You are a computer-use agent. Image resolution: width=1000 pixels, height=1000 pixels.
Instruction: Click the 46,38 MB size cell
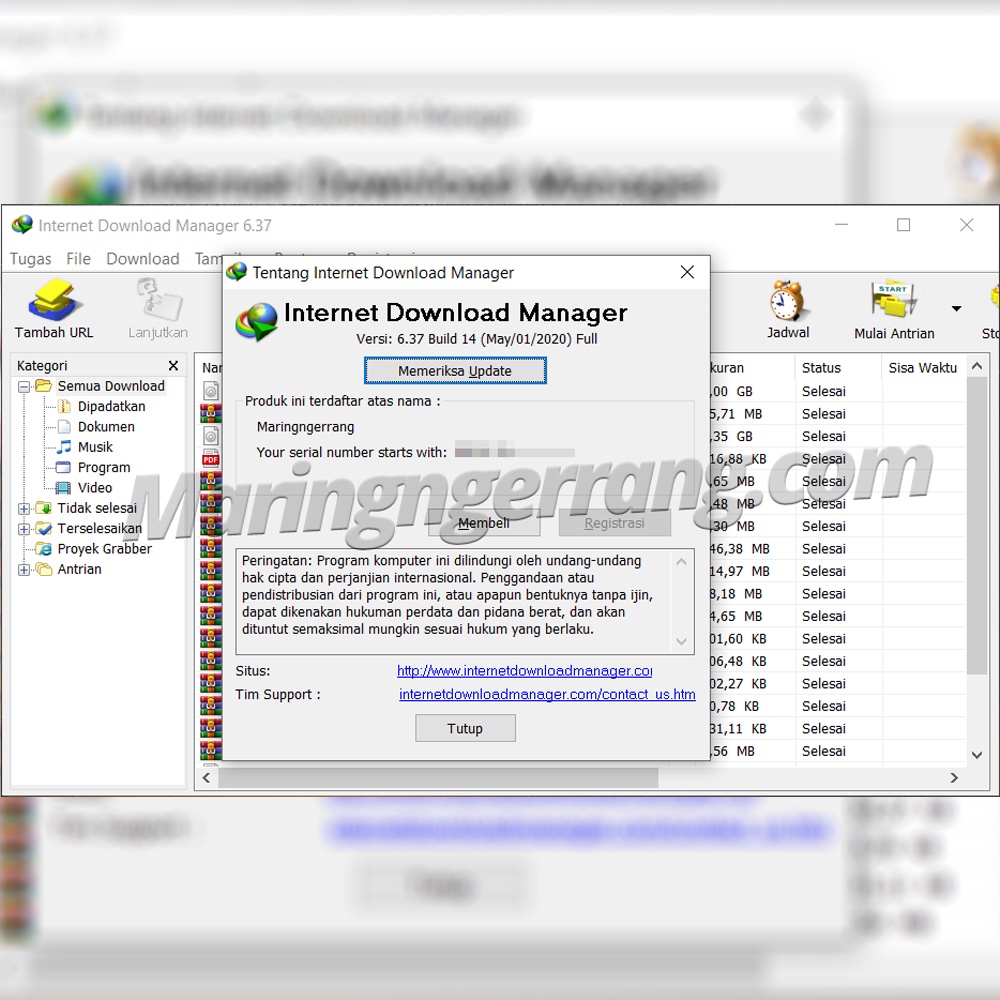[x=740, y=548]
